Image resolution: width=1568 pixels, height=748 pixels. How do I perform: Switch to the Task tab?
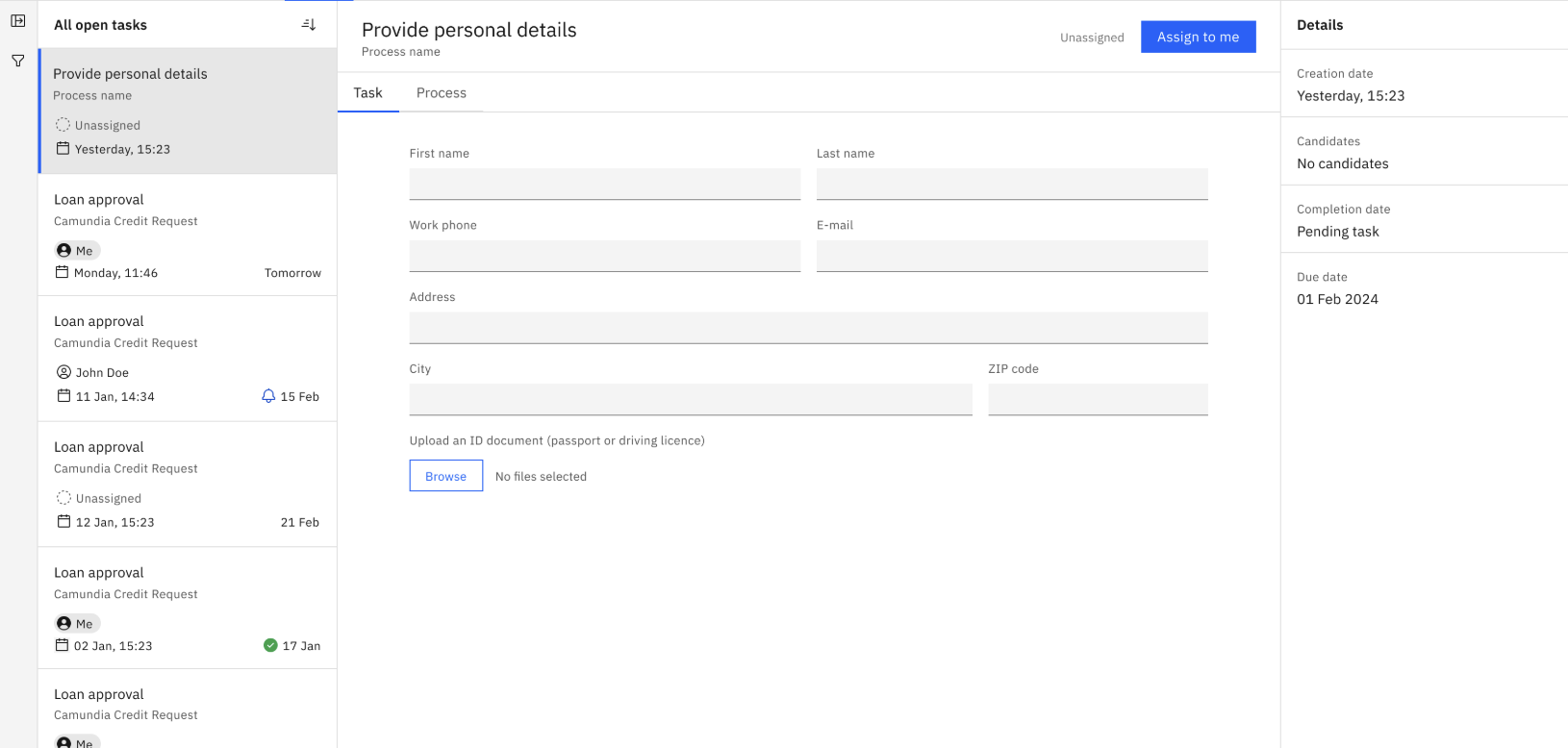(x=367, y=92)
